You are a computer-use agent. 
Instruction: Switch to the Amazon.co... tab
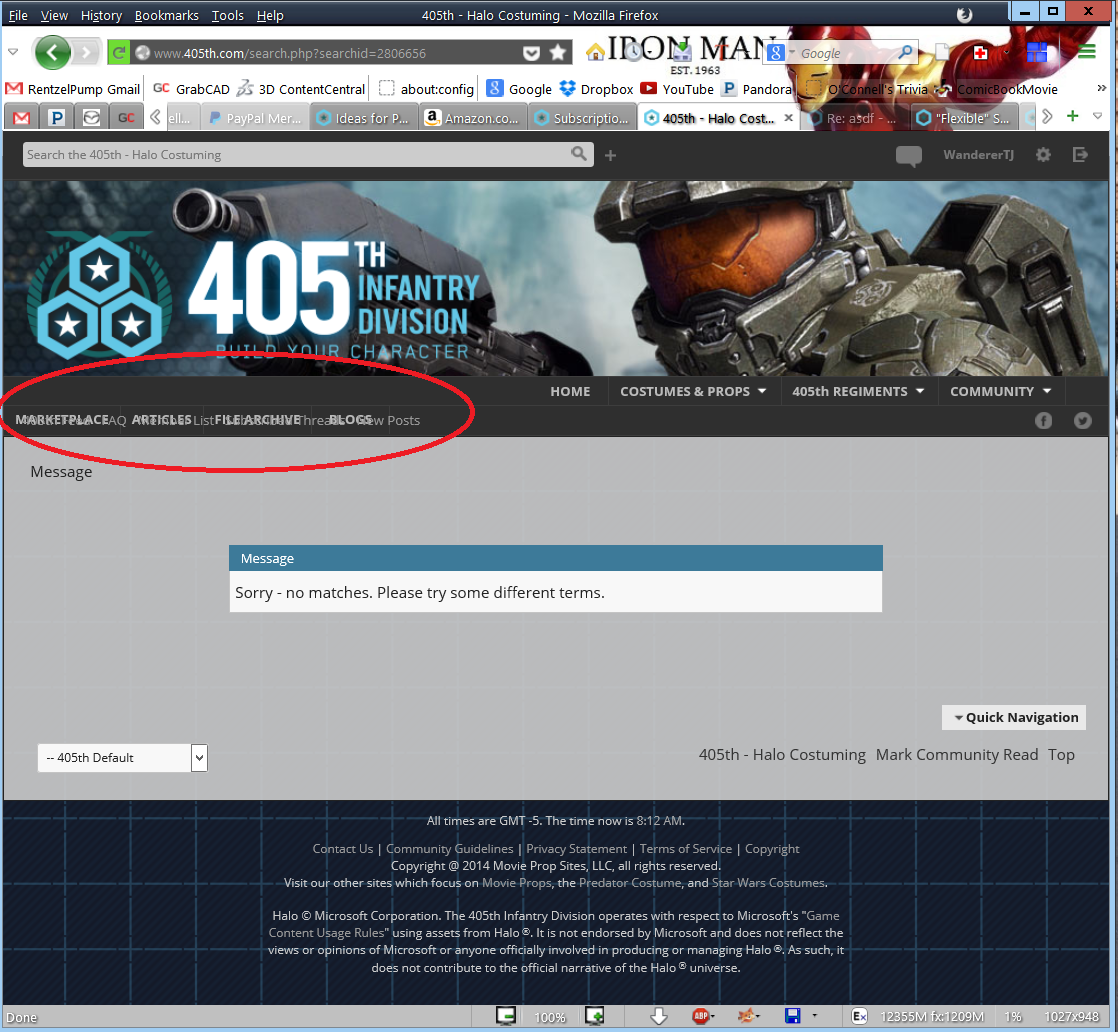click(x=473, y=118)
